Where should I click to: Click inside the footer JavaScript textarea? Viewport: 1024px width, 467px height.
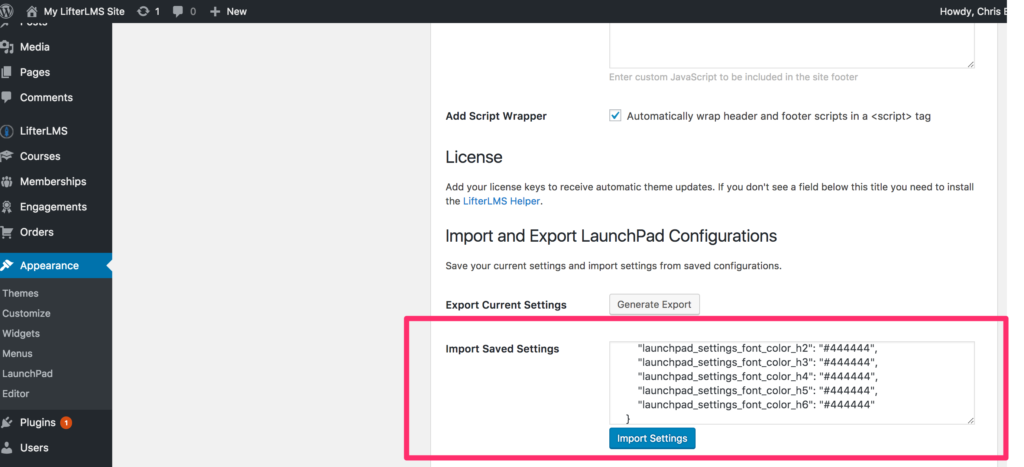(792, 45)
